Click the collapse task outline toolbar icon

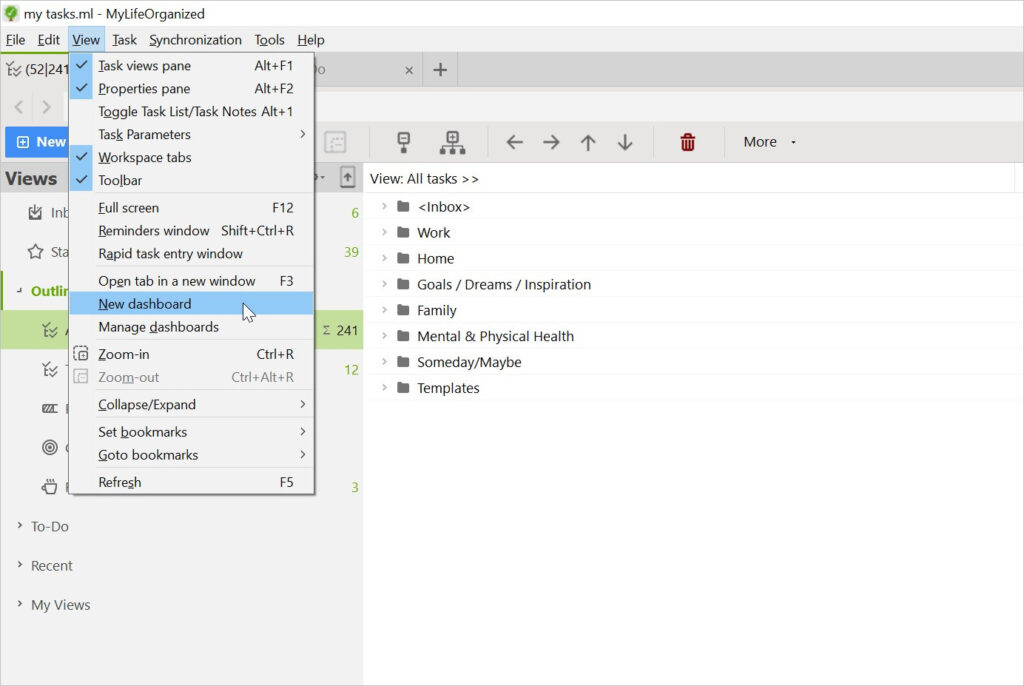pyautogui.click(x=404, y=142)
